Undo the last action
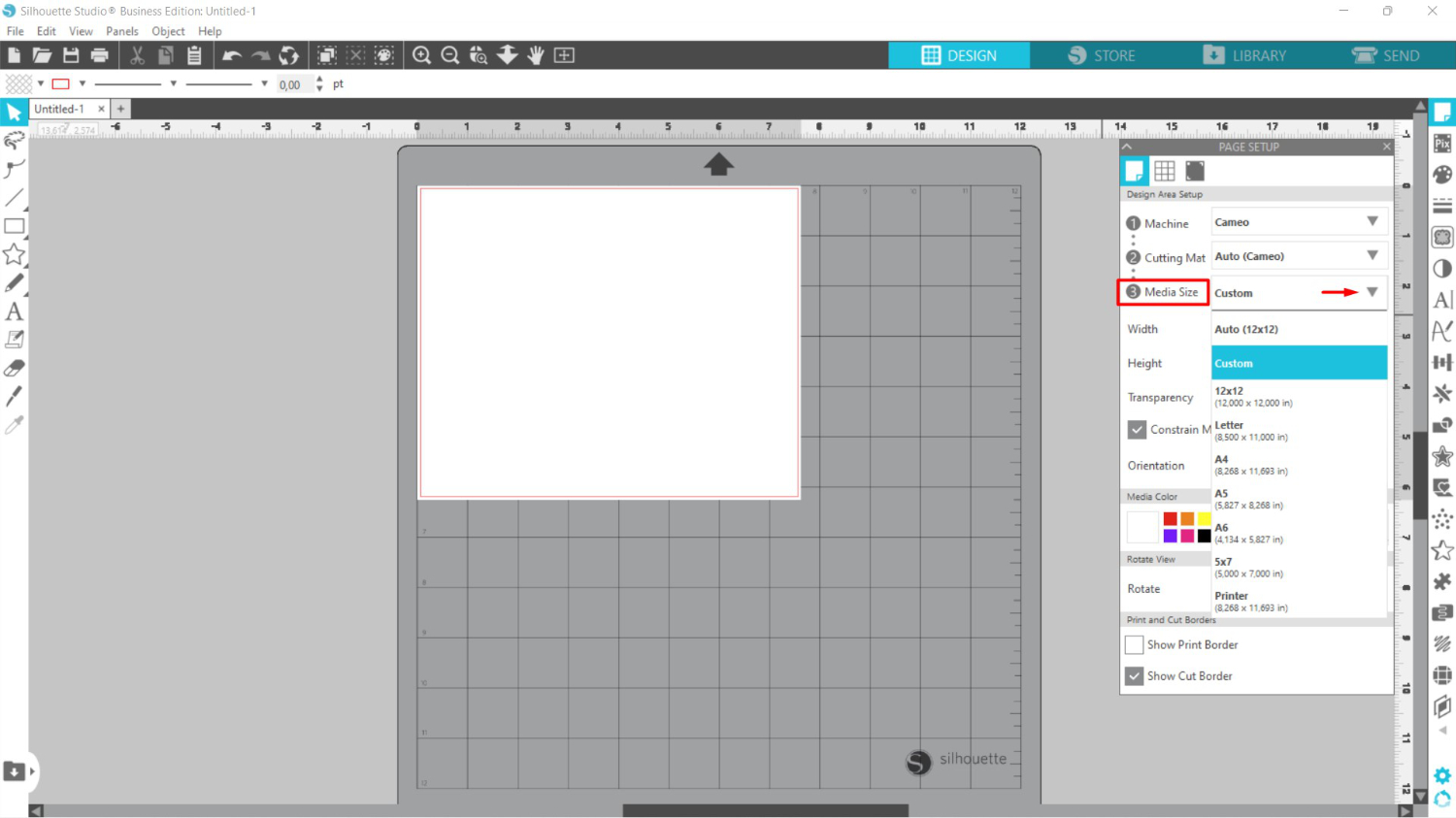This screenshot has height=818, width=1456. click(x=232, y=55)
